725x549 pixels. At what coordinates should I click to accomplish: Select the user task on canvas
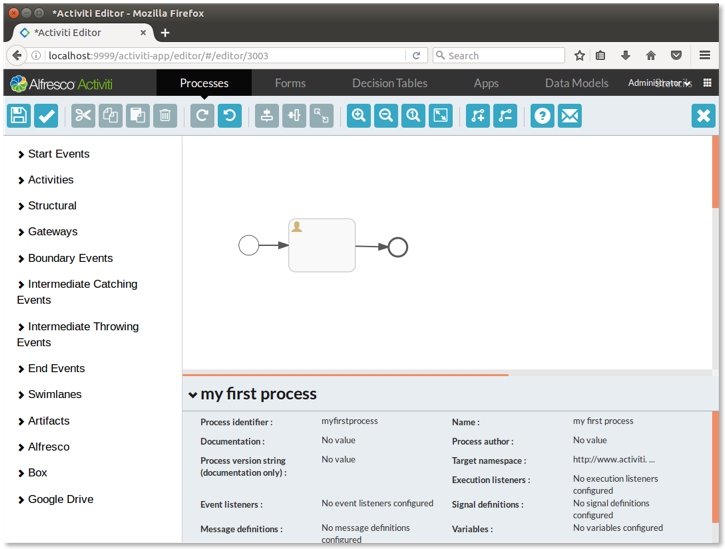322,245
